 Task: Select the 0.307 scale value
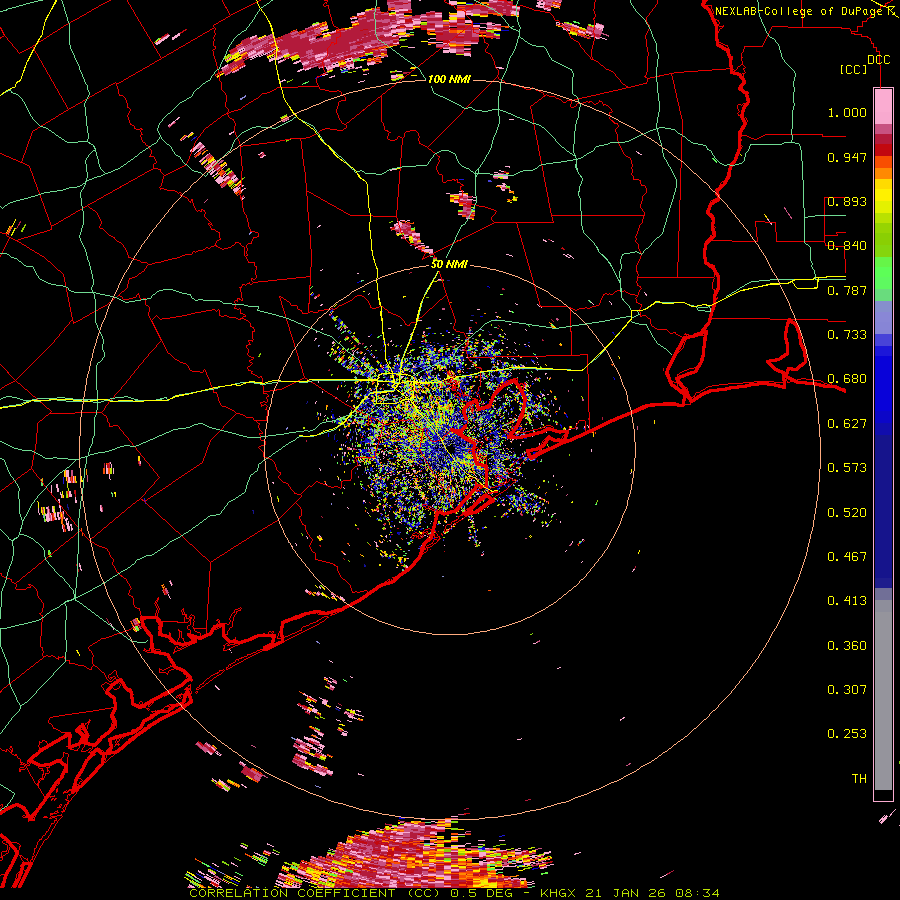coord(847,690)
